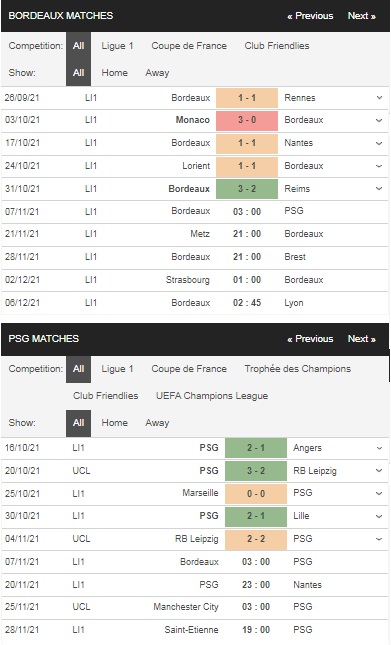Open details chevron for Lorient vs Bordeaux
The image size is (391, 645).
(379, 166)
